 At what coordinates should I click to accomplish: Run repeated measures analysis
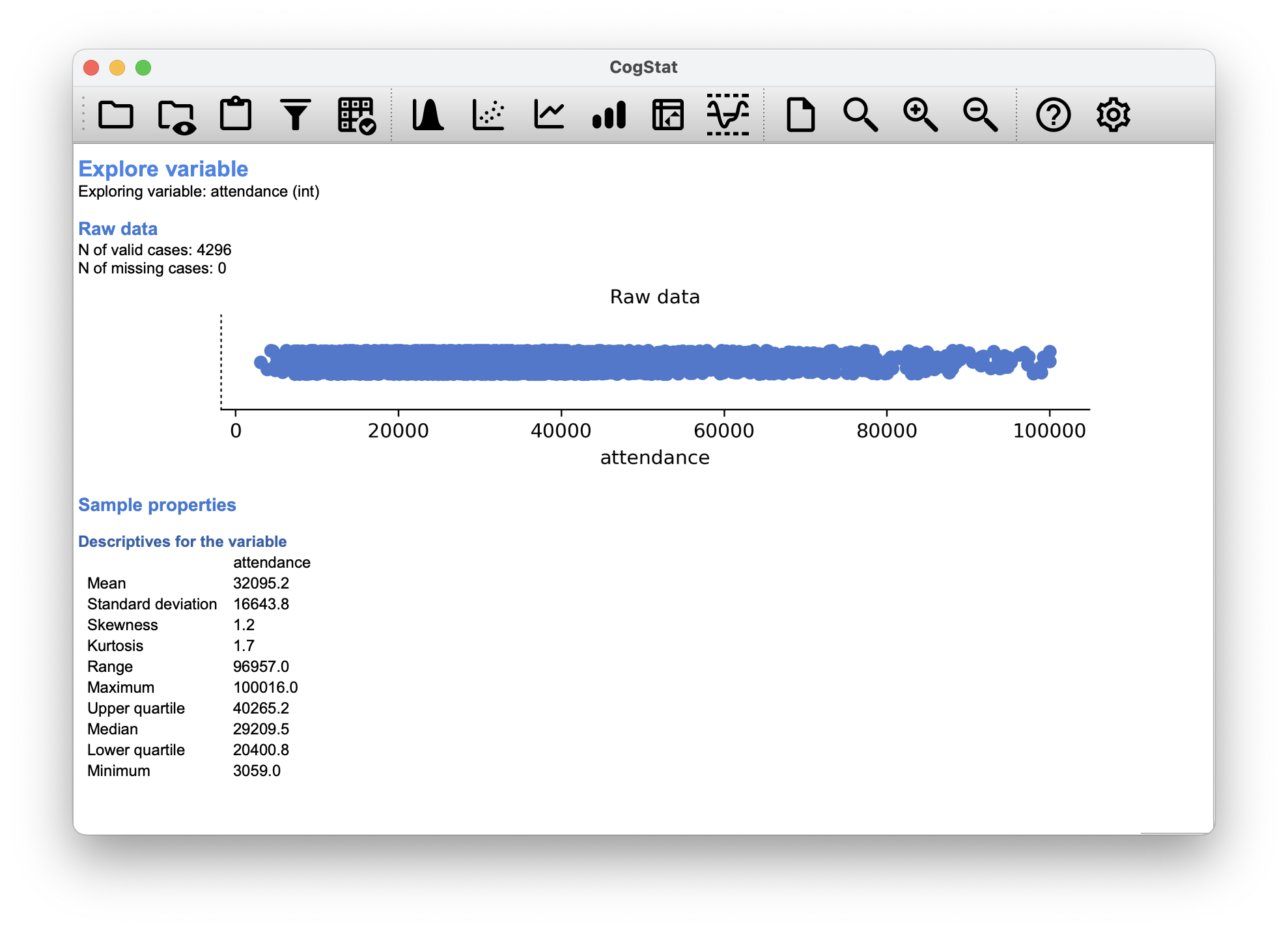tap(549, 114)
